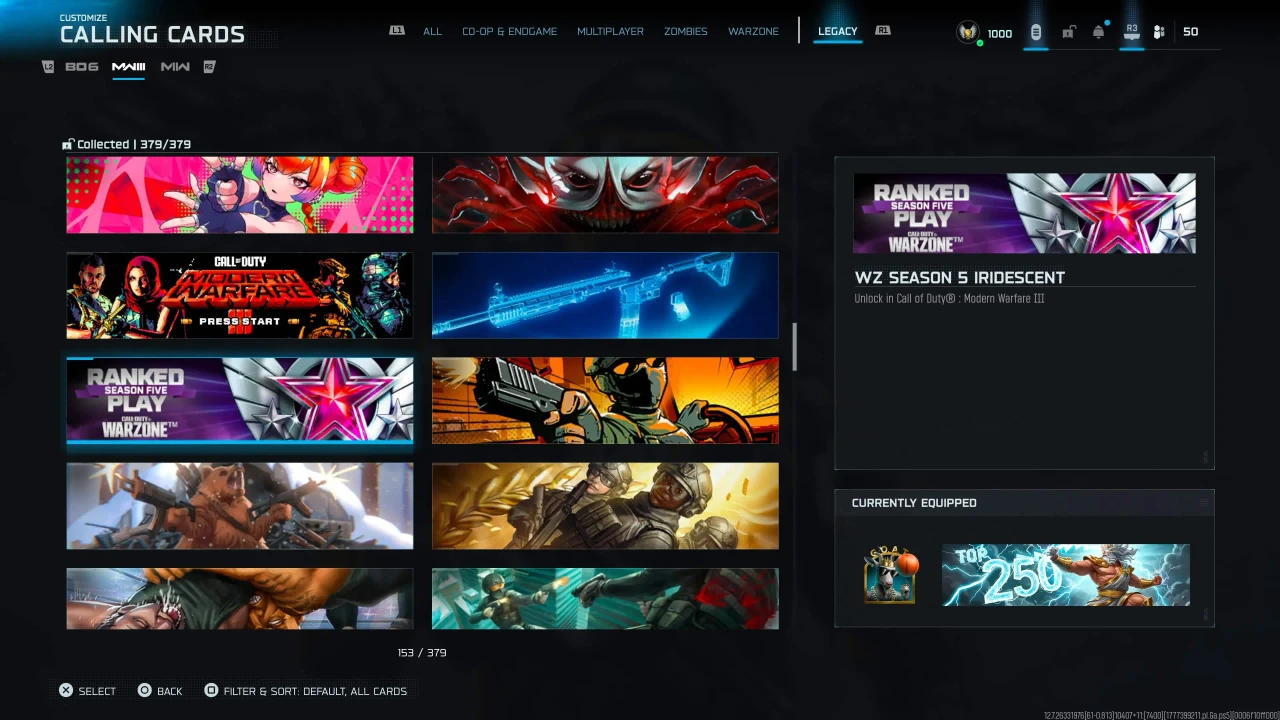Click the R1 next-tab icon

[883, 31]
